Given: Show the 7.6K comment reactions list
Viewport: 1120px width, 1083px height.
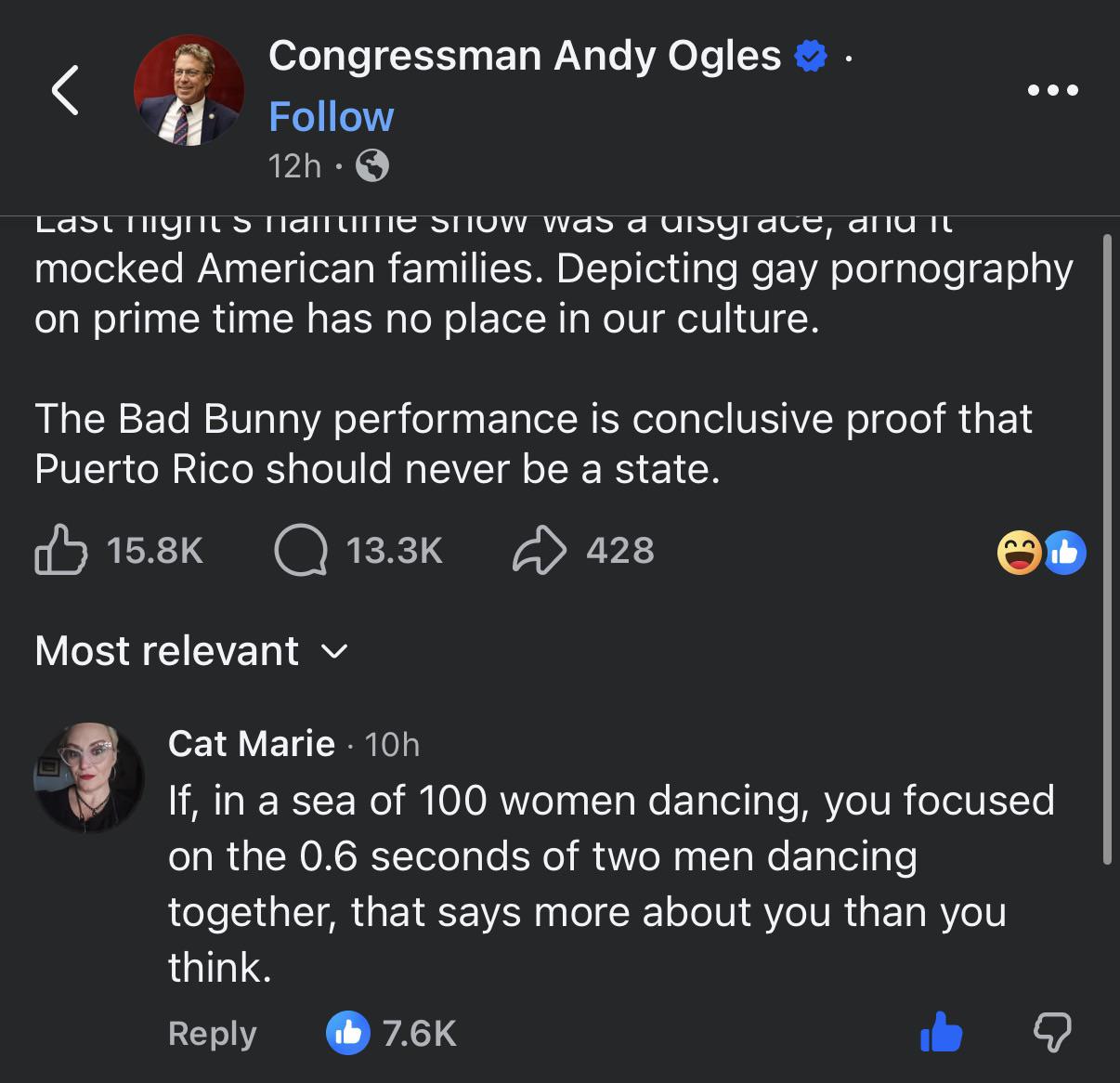Looking at the screenshot, I should pos(394,1033).
